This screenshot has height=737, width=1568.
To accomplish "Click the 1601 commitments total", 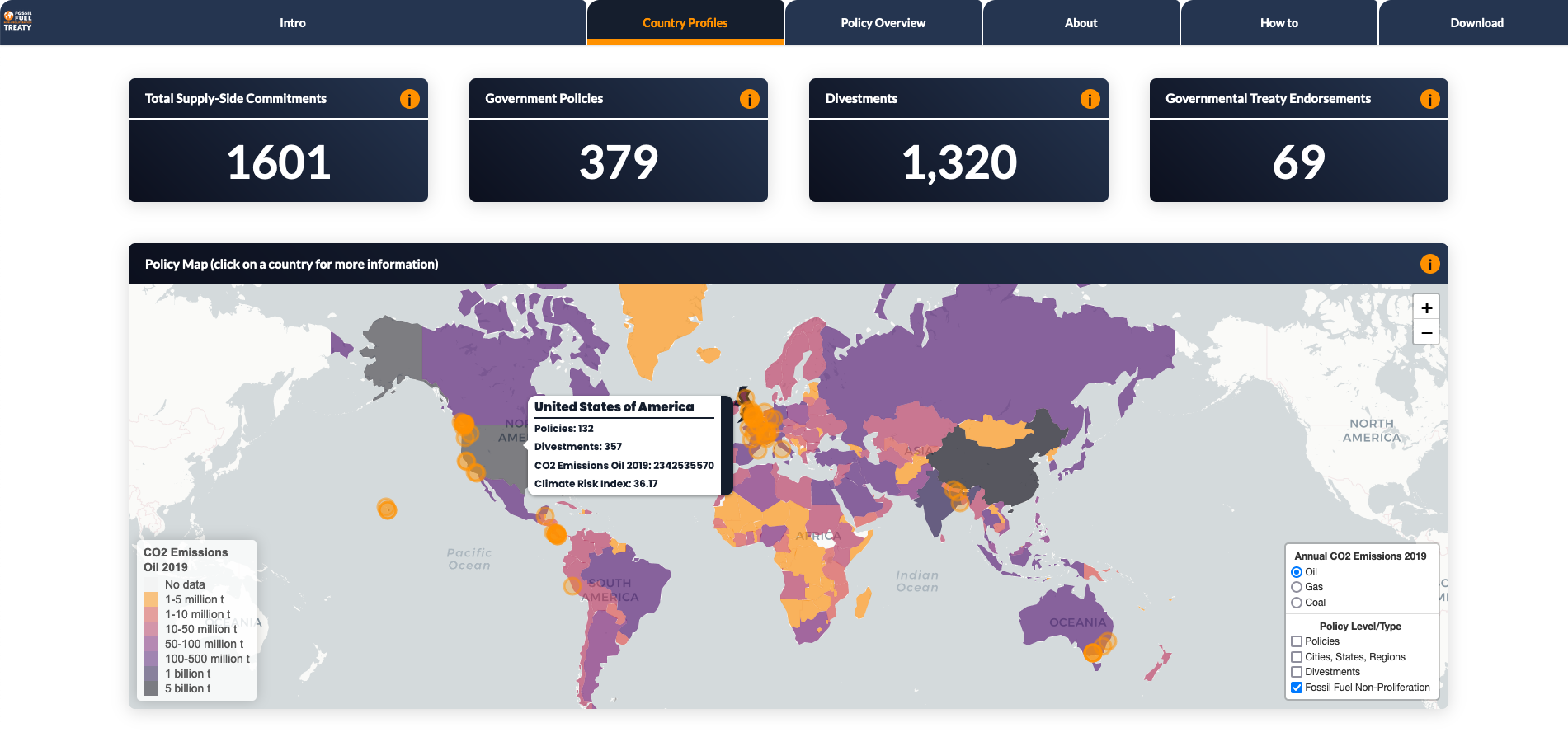I will point(279,162).
